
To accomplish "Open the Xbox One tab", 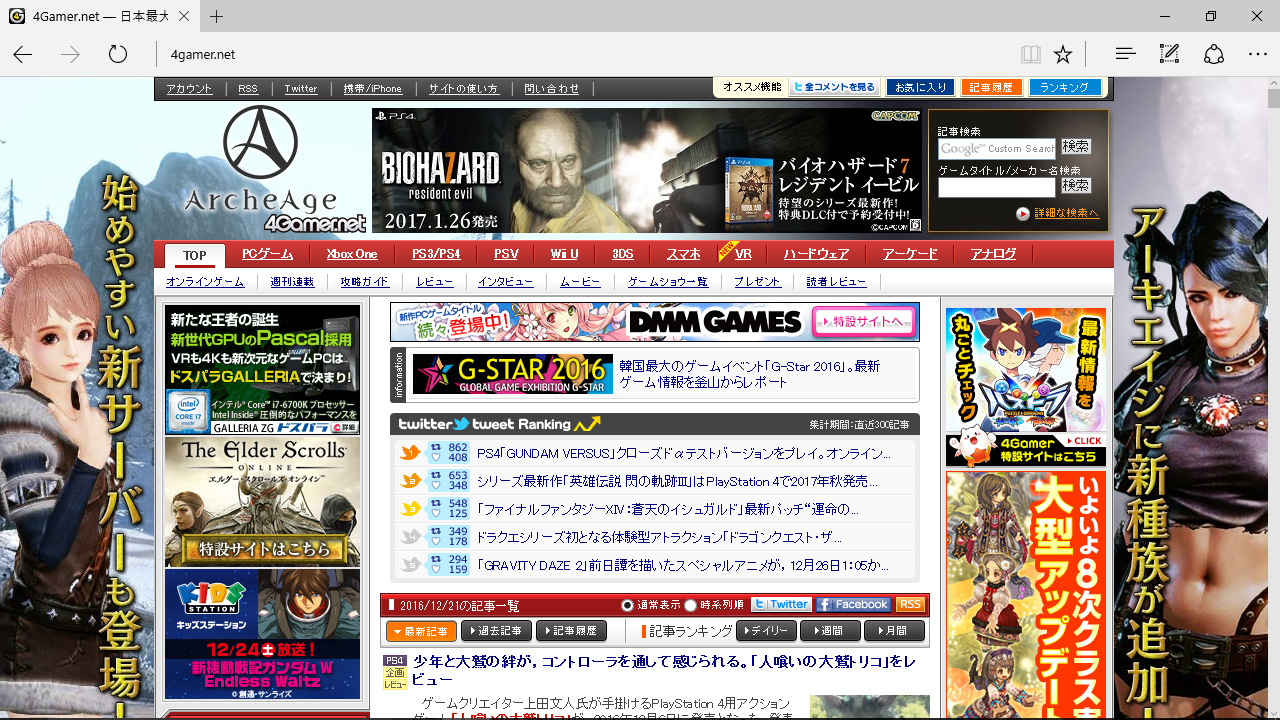I will tap(352, 254).
